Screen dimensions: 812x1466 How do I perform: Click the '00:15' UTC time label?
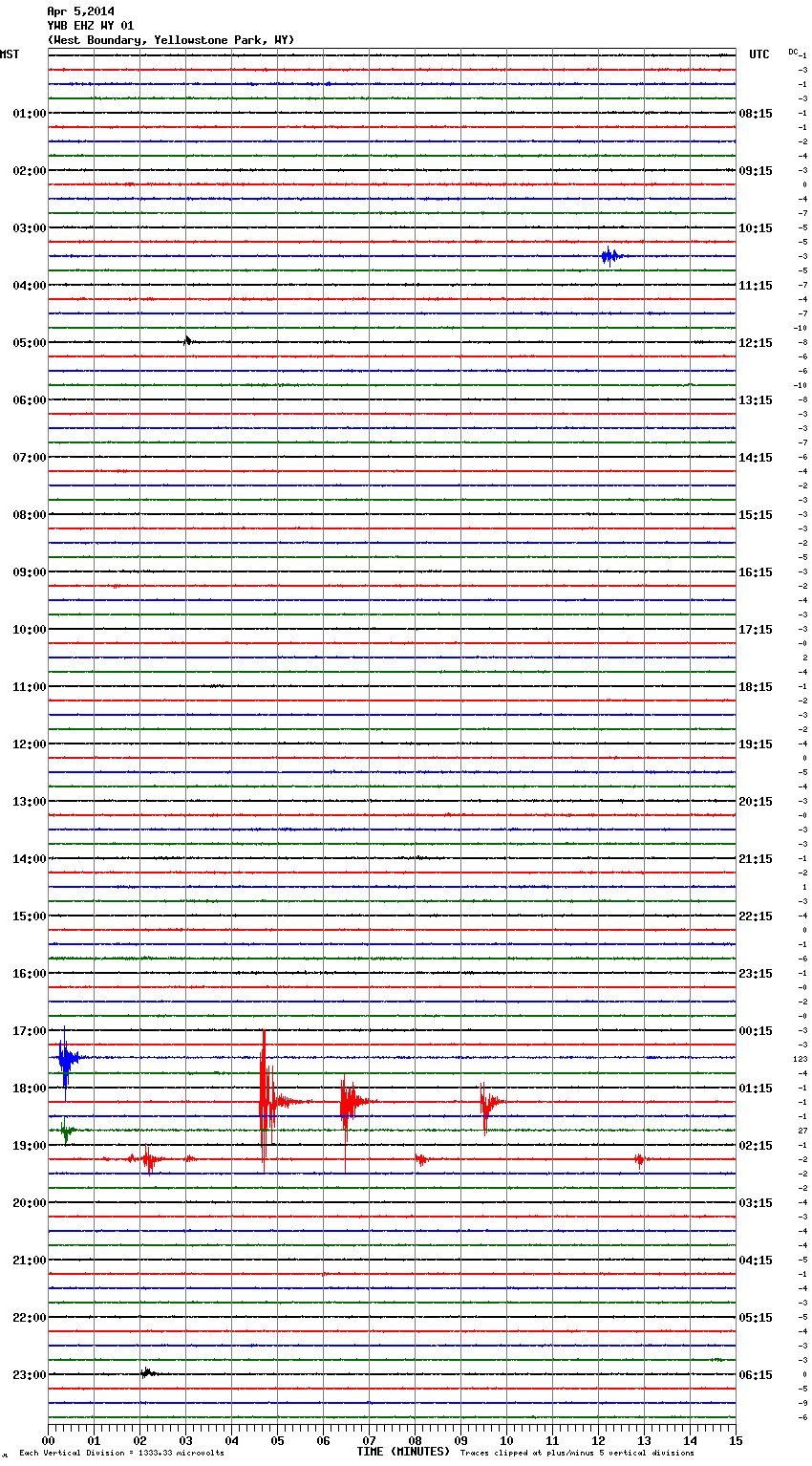pos(756,1031)
